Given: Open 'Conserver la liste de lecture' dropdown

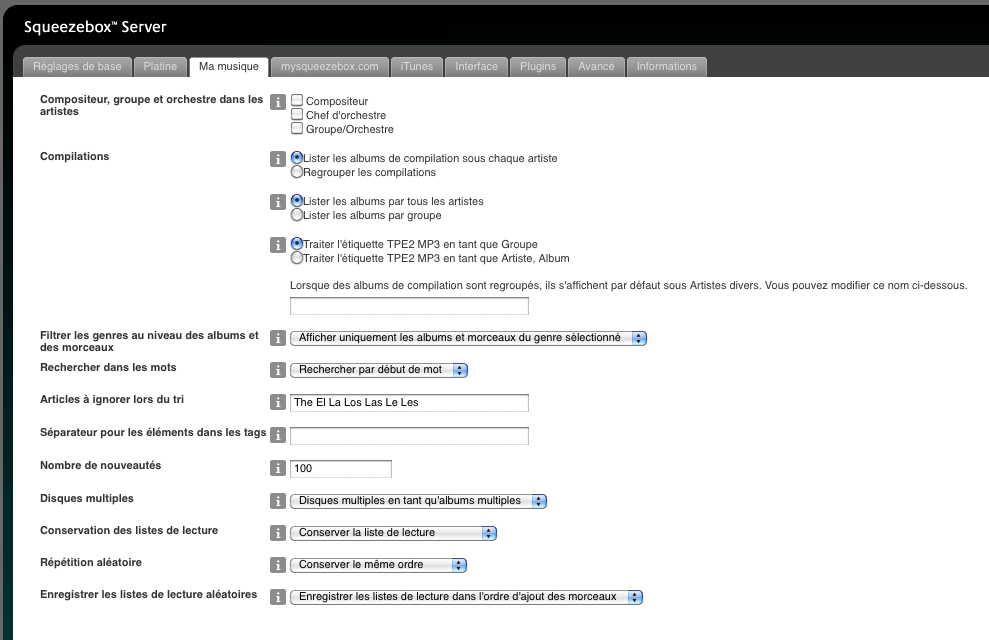Looking at the screenshot, I should tap(394, 533).
